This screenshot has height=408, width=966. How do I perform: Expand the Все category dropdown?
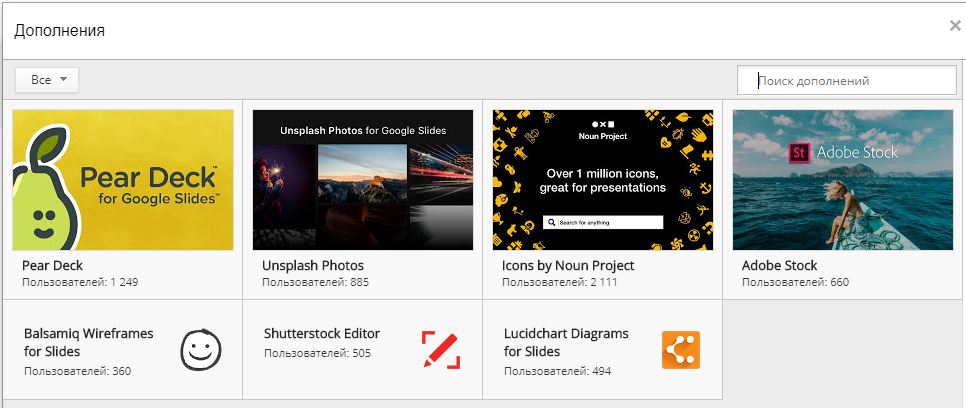[47, 80]
